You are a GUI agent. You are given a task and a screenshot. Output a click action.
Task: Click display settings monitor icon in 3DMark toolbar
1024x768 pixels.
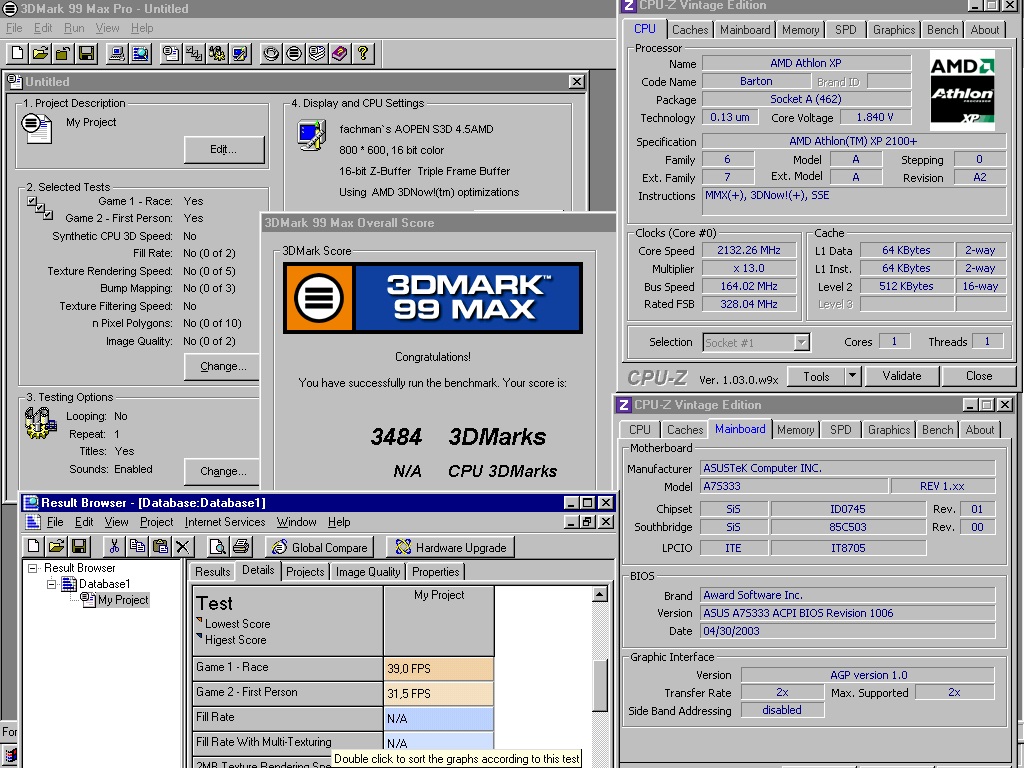(x=240, y=54)
